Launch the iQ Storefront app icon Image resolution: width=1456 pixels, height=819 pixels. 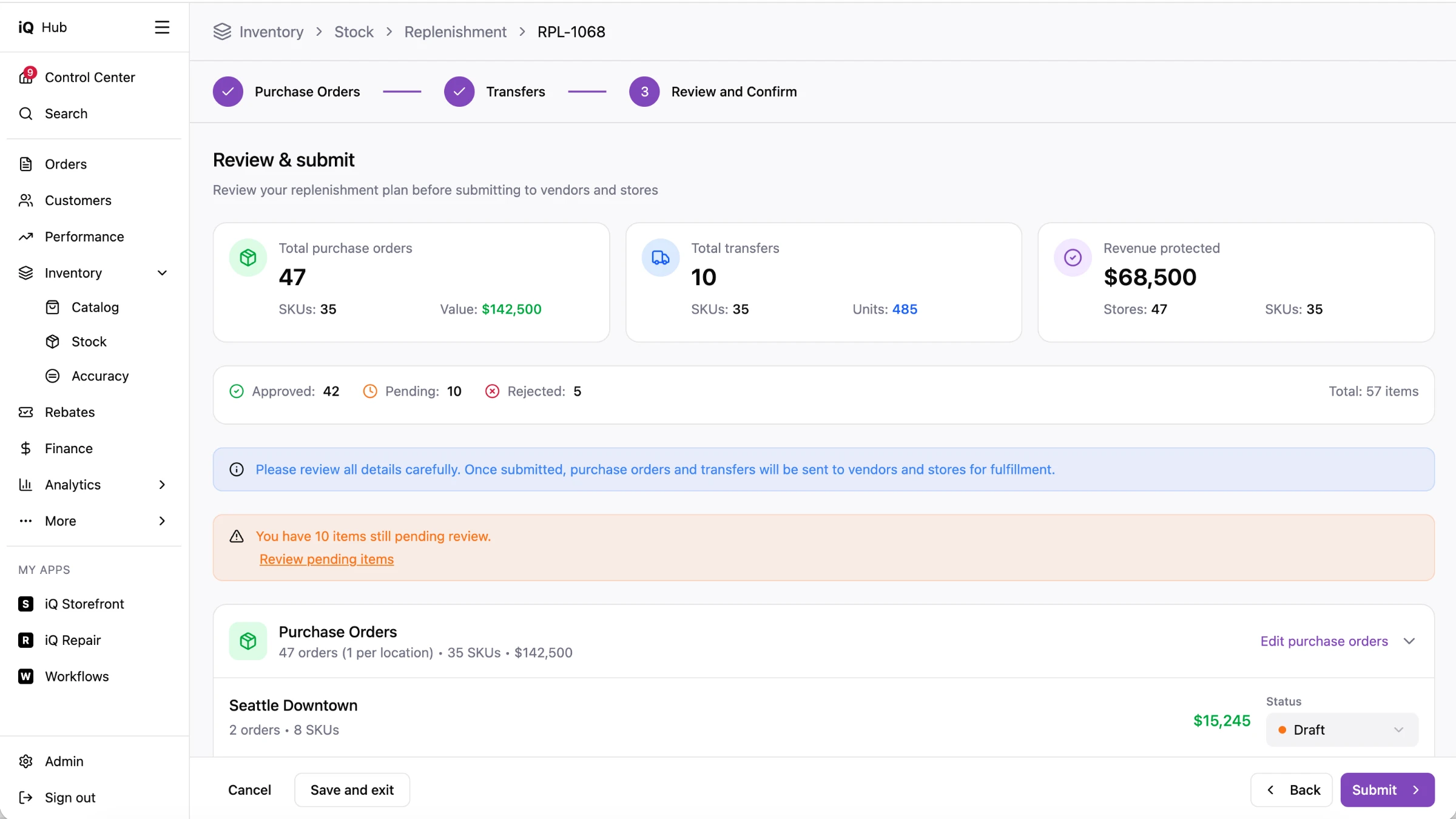point(25,604)
